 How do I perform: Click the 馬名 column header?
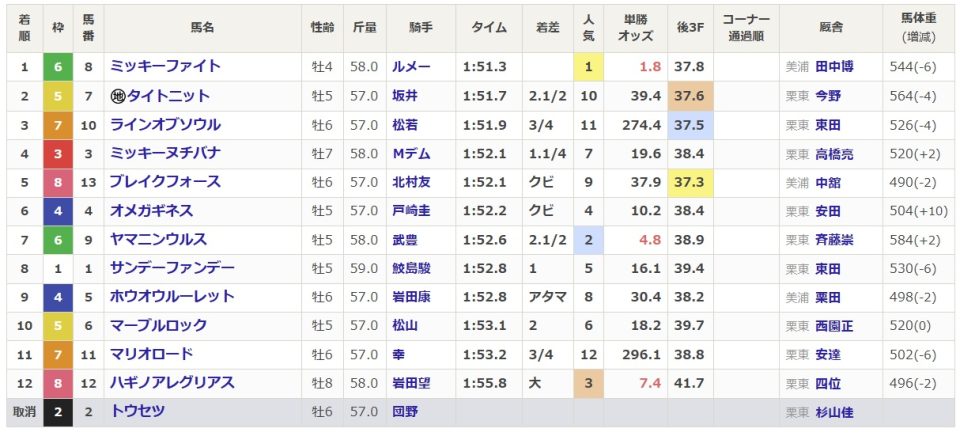(202, 28)
